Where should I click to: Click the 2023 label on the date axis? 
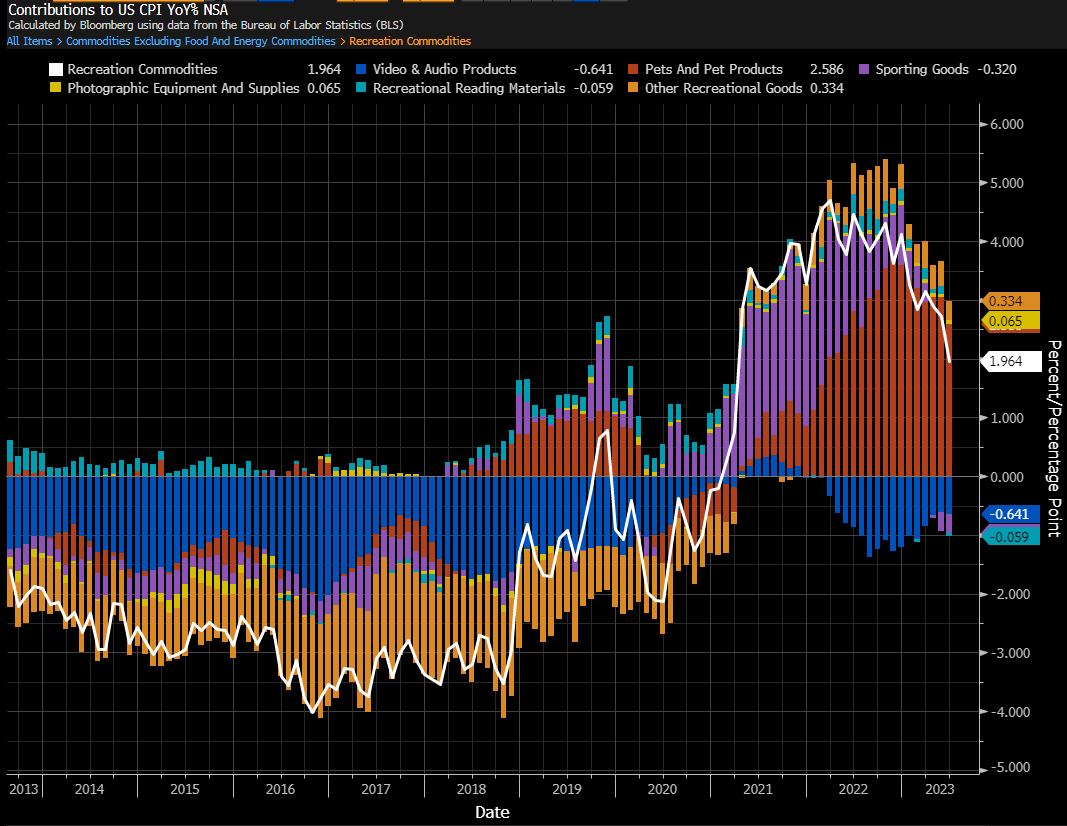pyautogui.click(x=940, y=789)
